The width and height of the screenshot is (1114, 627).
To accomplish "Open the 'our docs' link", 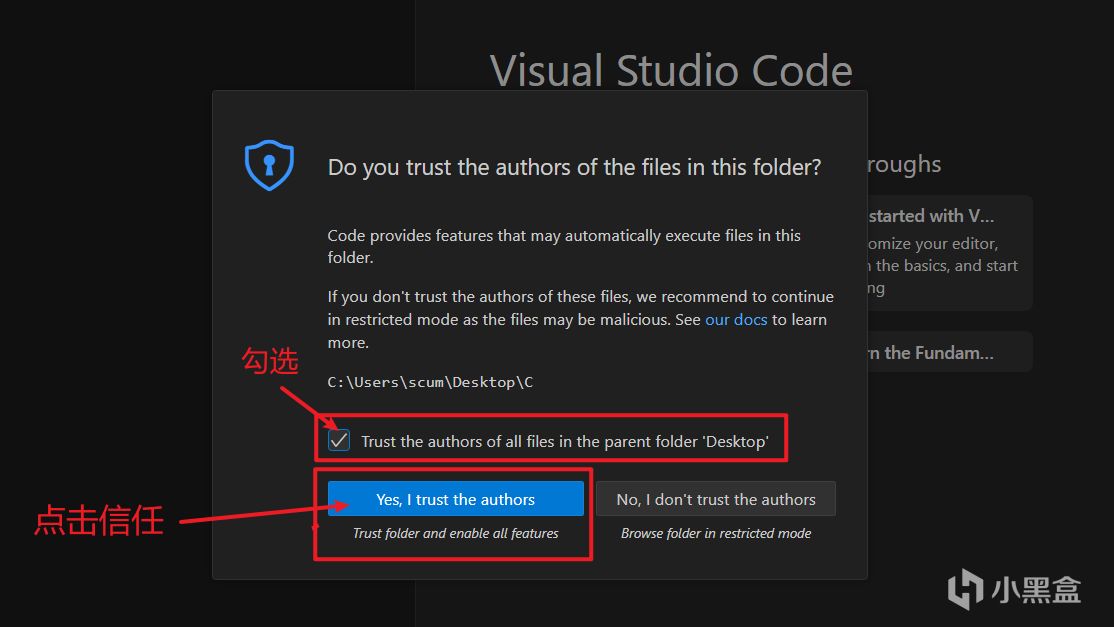I will (736, 320).
